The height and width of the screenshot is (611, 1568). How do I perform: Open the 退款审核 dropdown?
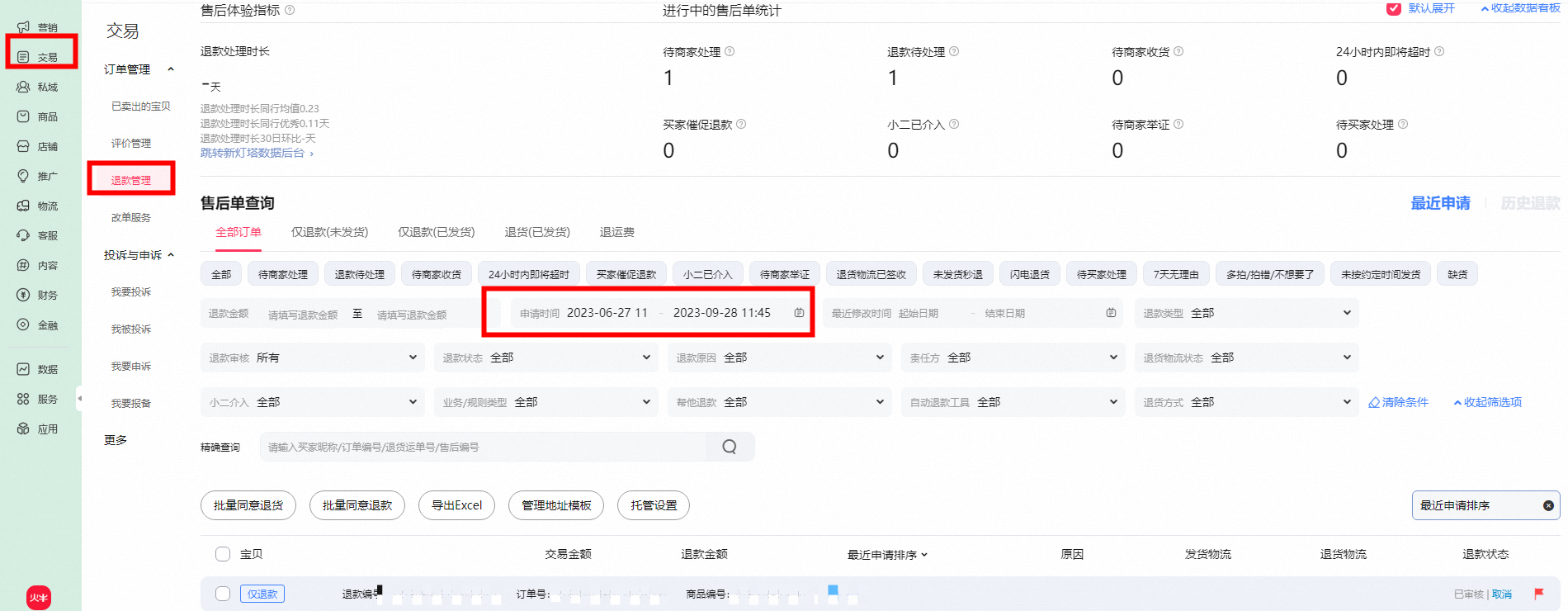click(313, 358)
